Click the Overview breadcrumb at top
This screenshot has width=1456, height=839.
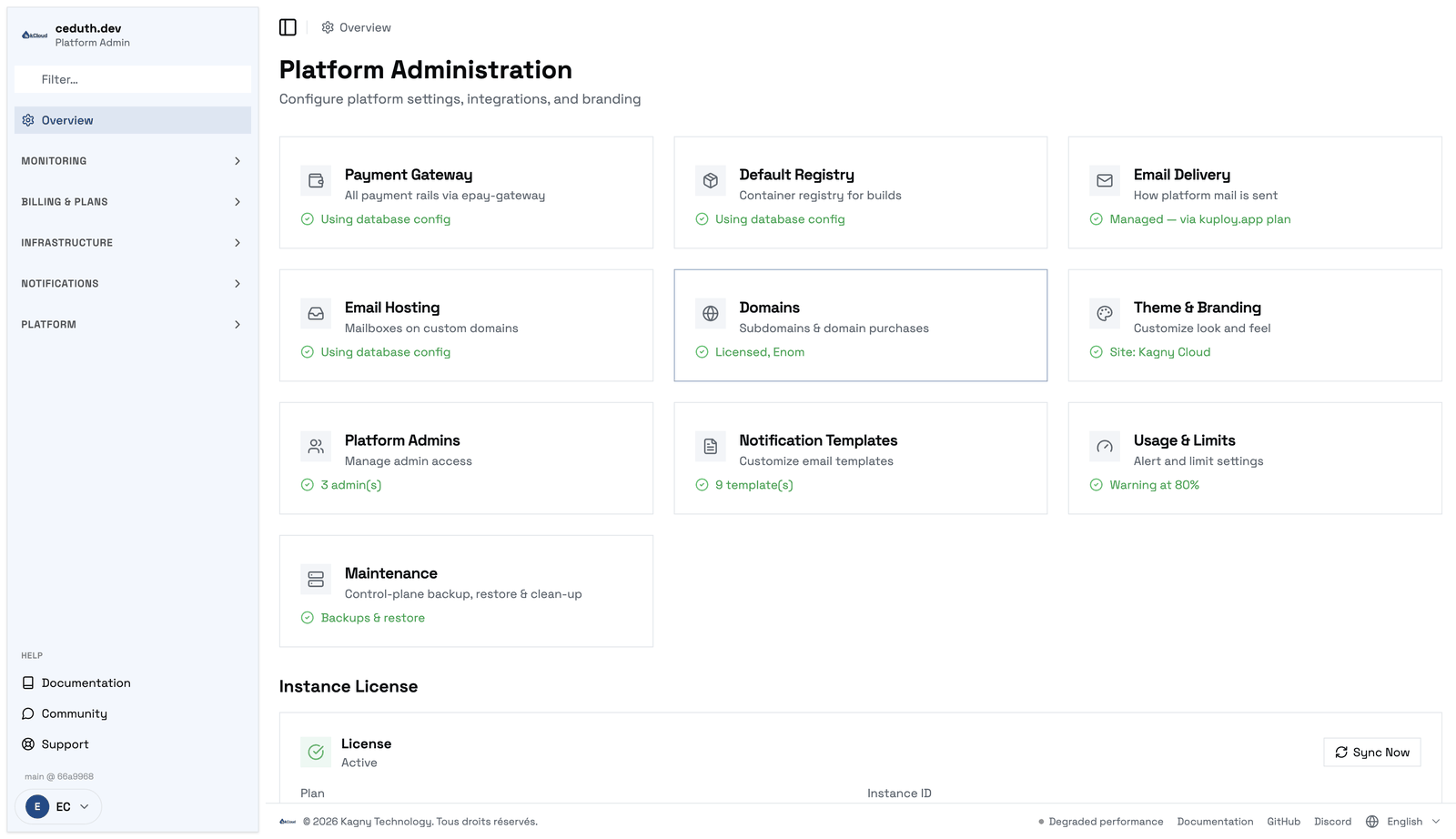point(357,27)
